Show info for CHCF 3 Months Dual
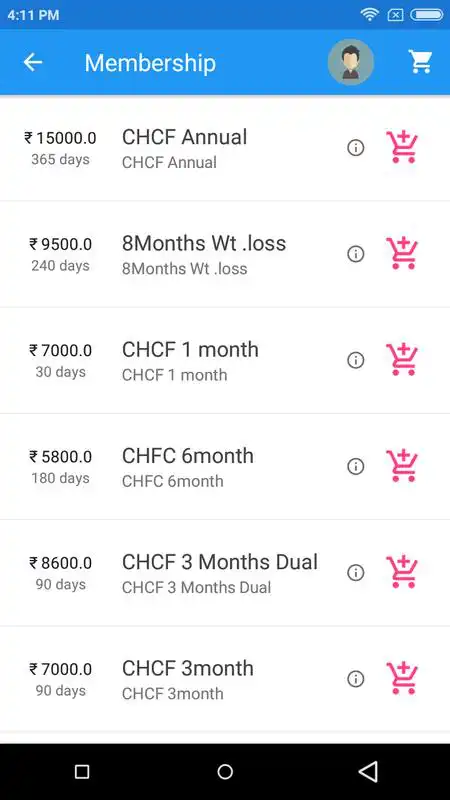Image resolution: width=450 pixels, height=800 pixels. 356,572
